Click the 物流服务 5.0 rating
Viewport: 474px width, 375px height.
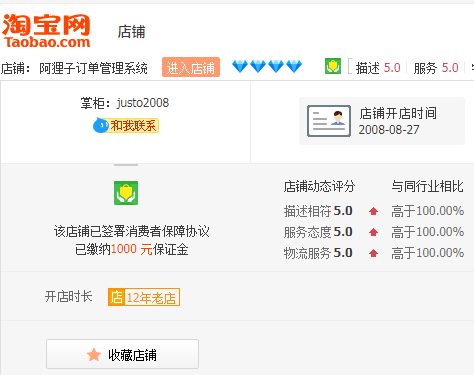pyautogui.click(x=318, y=253)
